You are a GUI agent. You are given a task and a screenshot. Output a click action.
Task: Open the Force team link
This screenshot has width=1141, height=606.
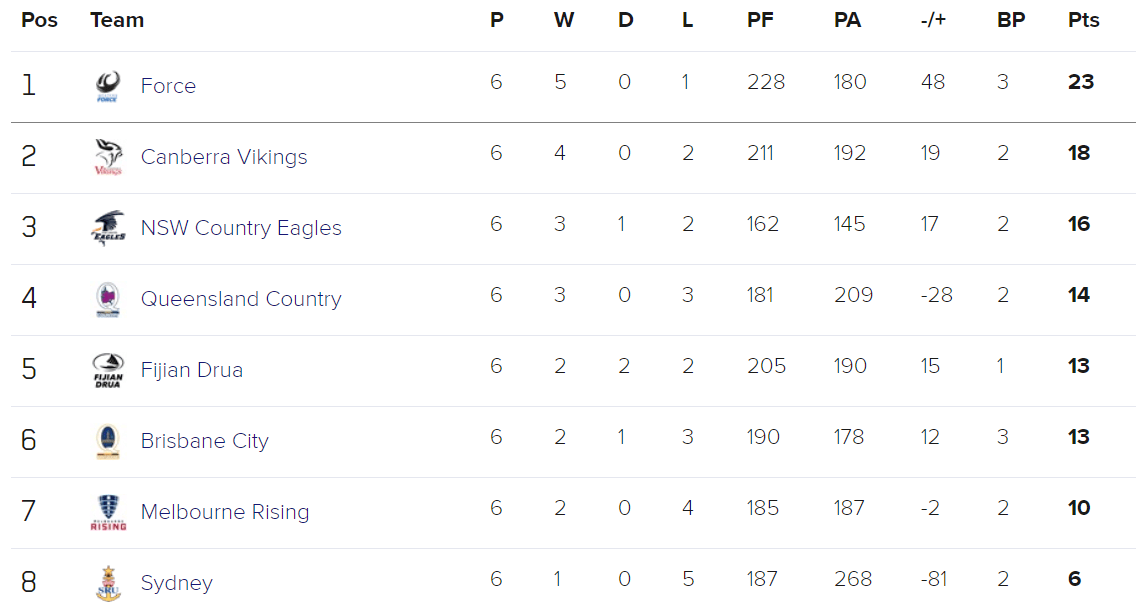(168, 86)
